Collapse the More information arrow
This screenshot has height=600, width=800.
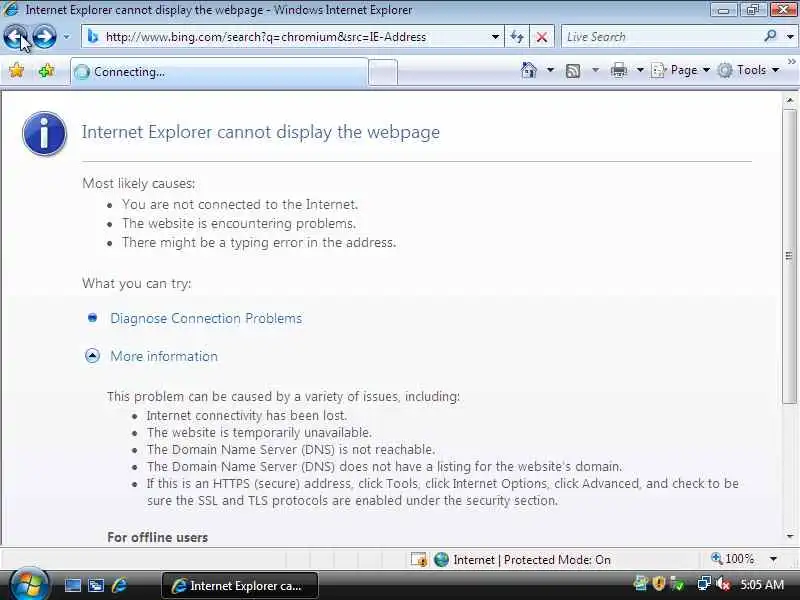[x=92, y=356]
